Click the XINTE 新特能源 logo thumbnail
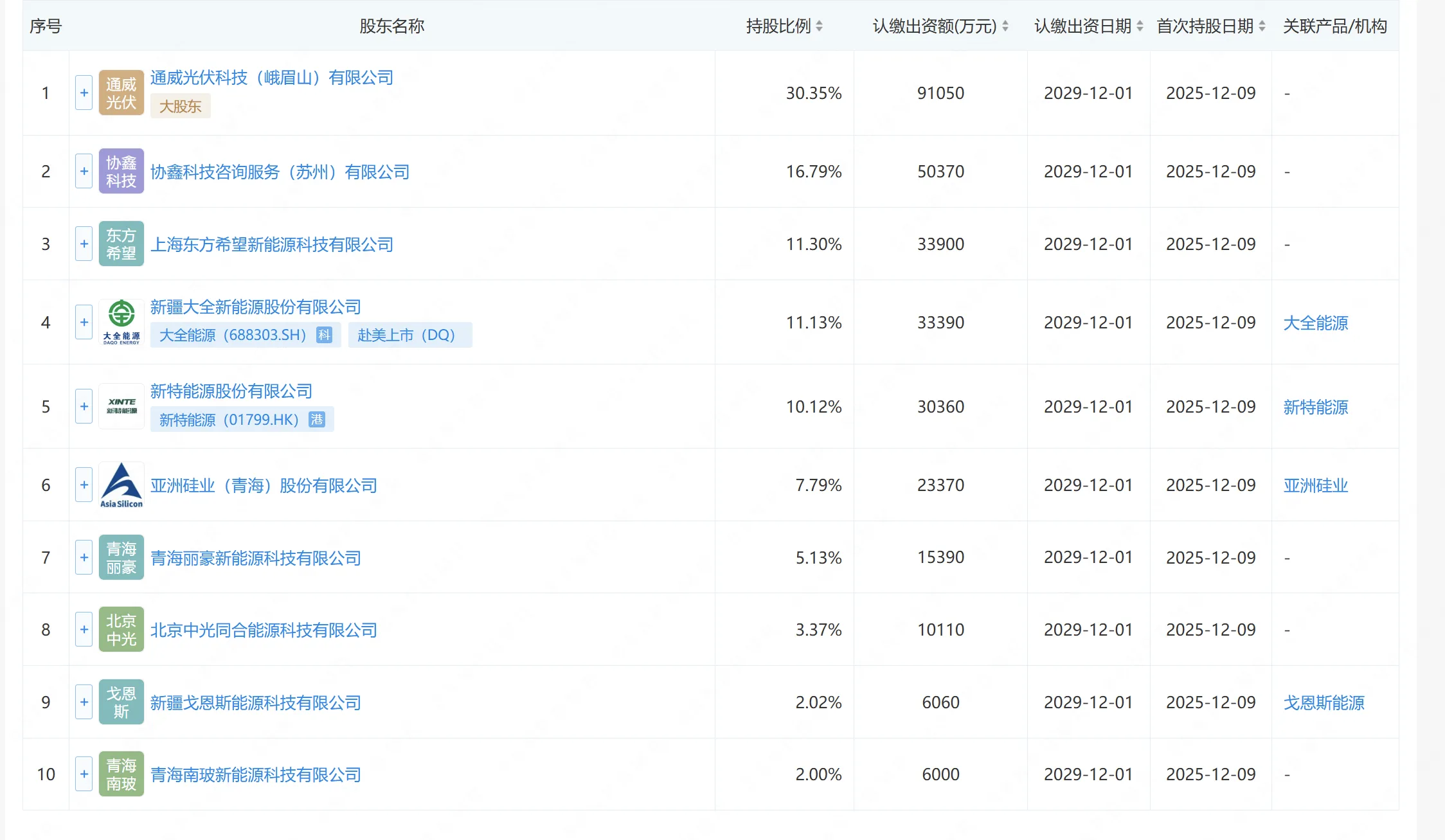 (121, 406)
